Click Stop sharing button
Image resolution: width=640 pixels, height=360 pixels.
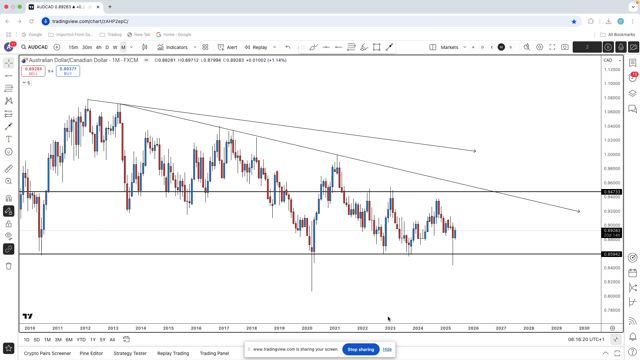tap(361, 349)
